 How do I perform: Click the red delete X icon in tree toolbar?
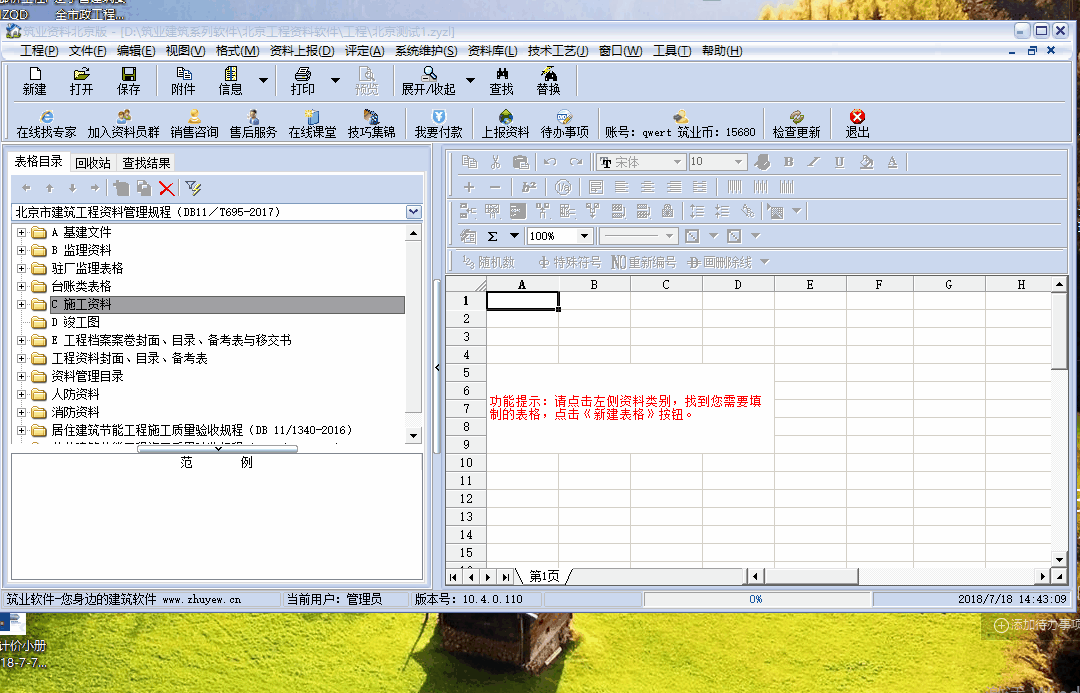click(167, 188)
